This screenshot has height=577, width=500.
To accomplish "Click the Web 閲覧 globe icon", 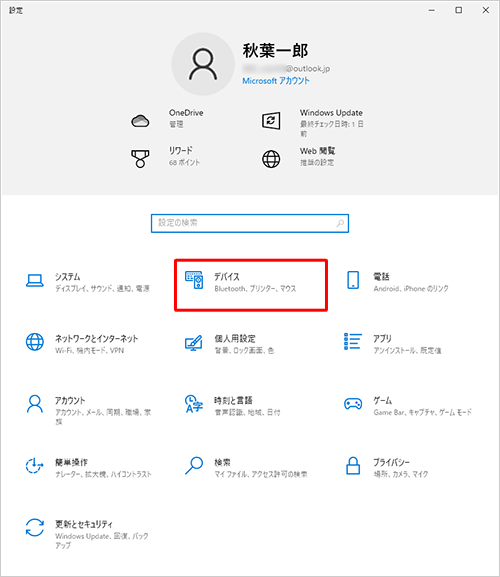I will (x=271, y=159).
